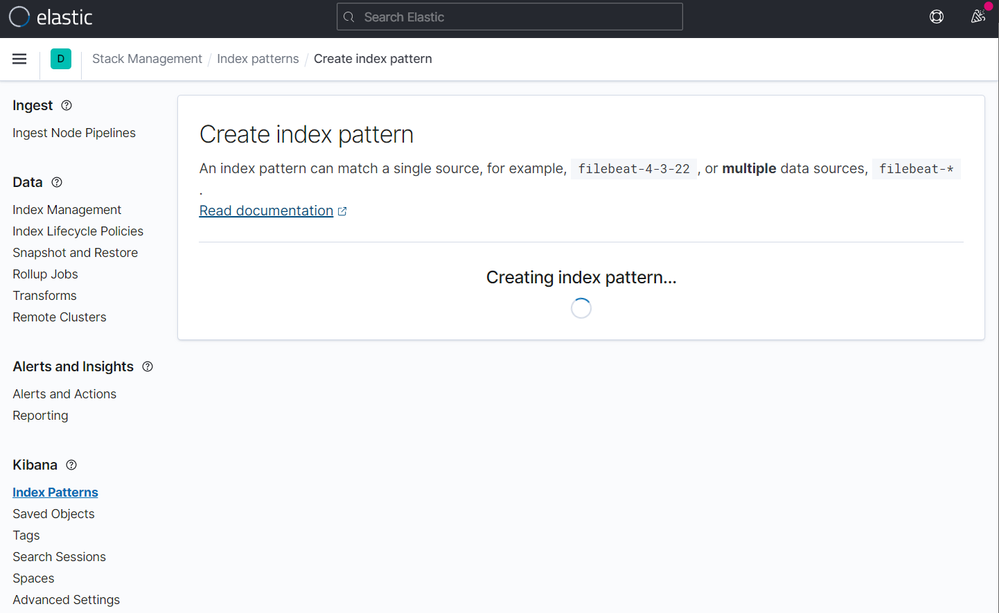Image resolution: width=999 pixels, height=613 pixels.
Task: Click the loading spinner
Action: pyautogui.click(x=580, y=308)
